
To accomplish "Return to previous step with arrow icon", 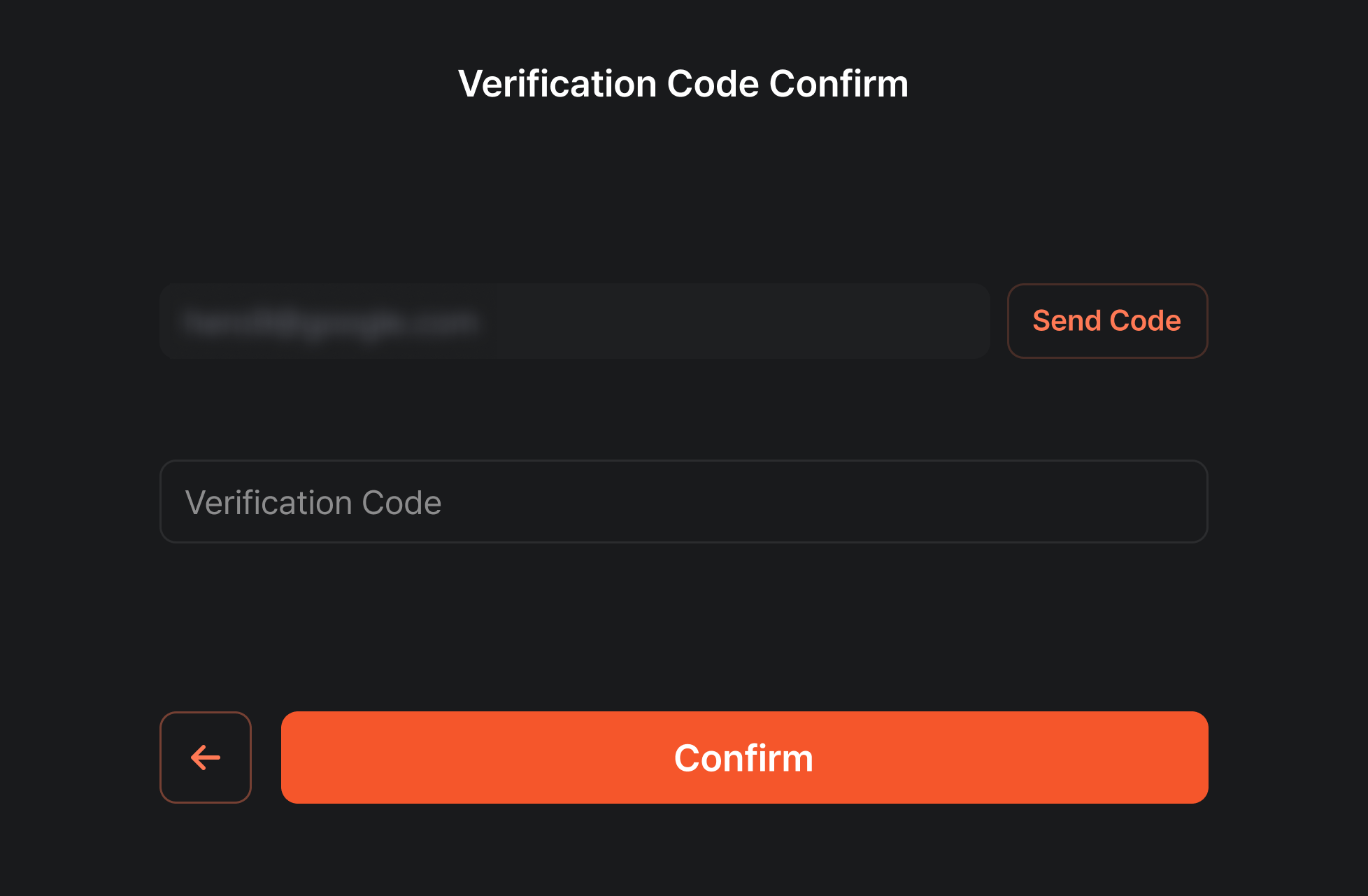I will tap(206, 758).
